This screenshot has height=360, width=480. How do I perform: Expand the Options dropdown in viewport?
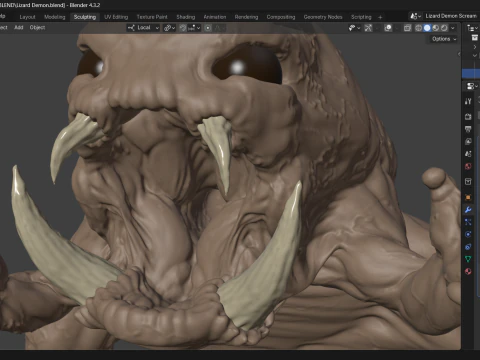(444, 39)
